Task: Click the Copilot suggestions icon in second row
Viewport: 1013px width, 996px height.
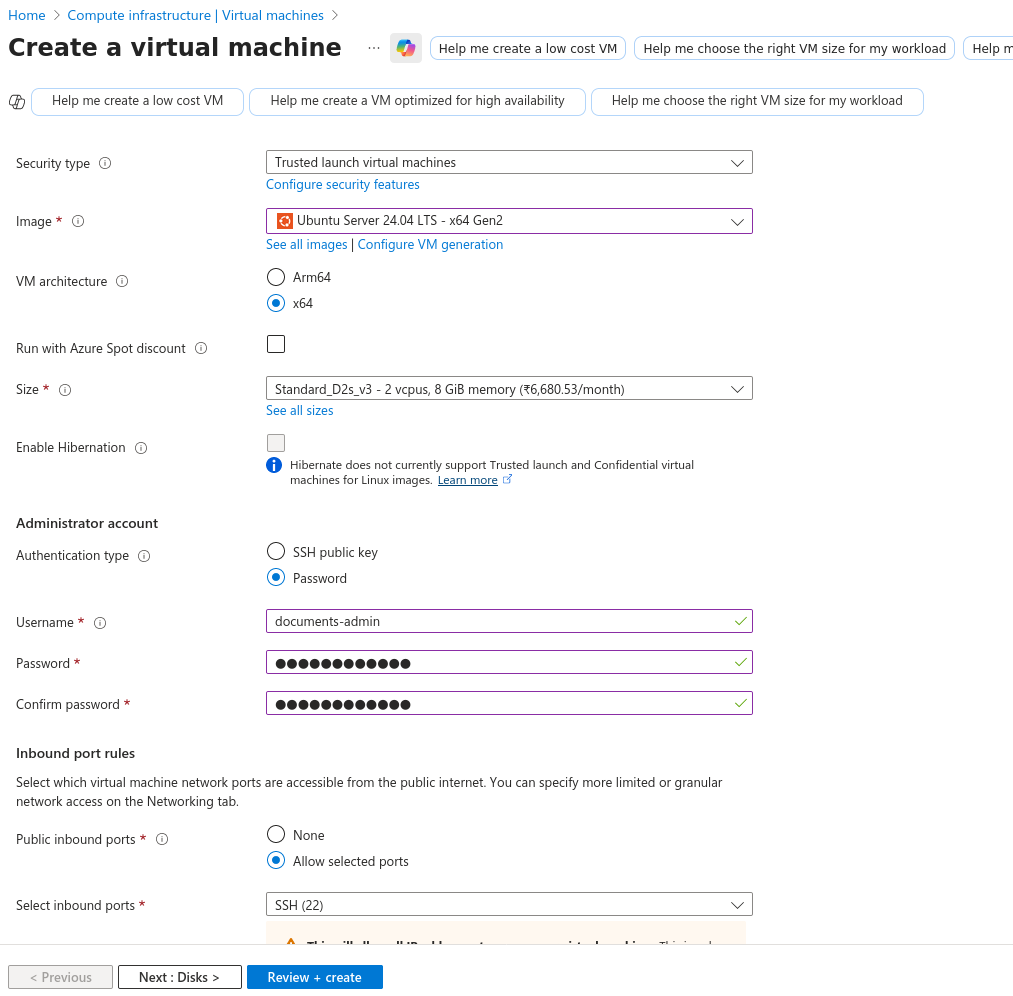Action: 17,101
